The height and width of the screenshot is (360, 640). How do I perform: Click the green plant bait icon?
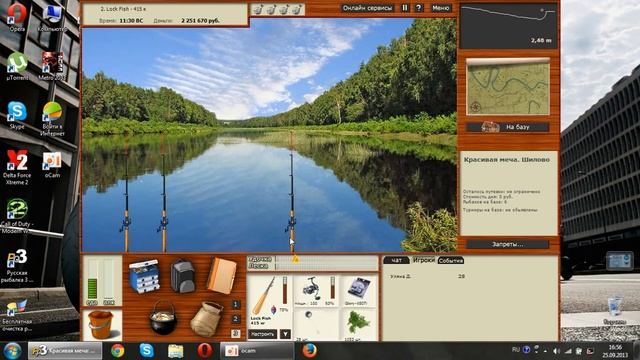(358, 322)
